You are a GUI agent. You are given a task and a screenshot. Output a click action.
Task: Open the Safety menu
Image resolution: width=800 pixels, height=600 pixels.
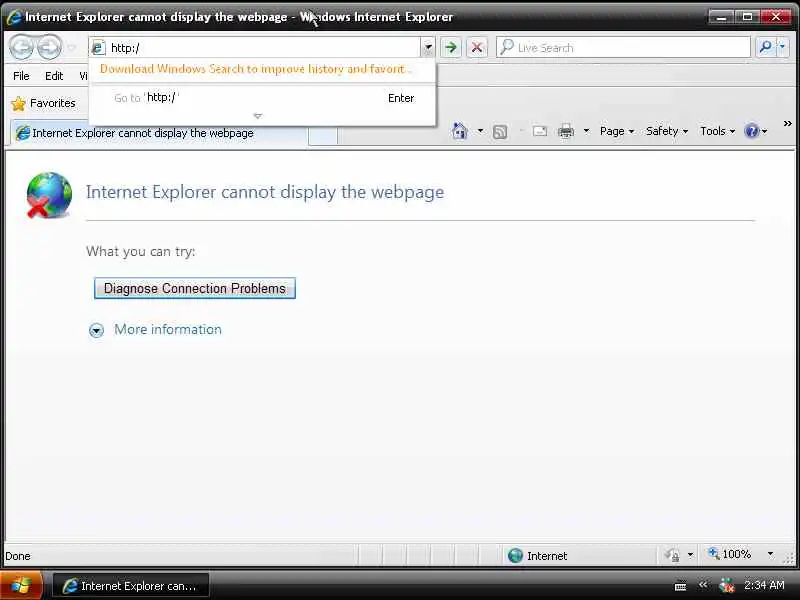pyautogui.click(x=667, y=131)
